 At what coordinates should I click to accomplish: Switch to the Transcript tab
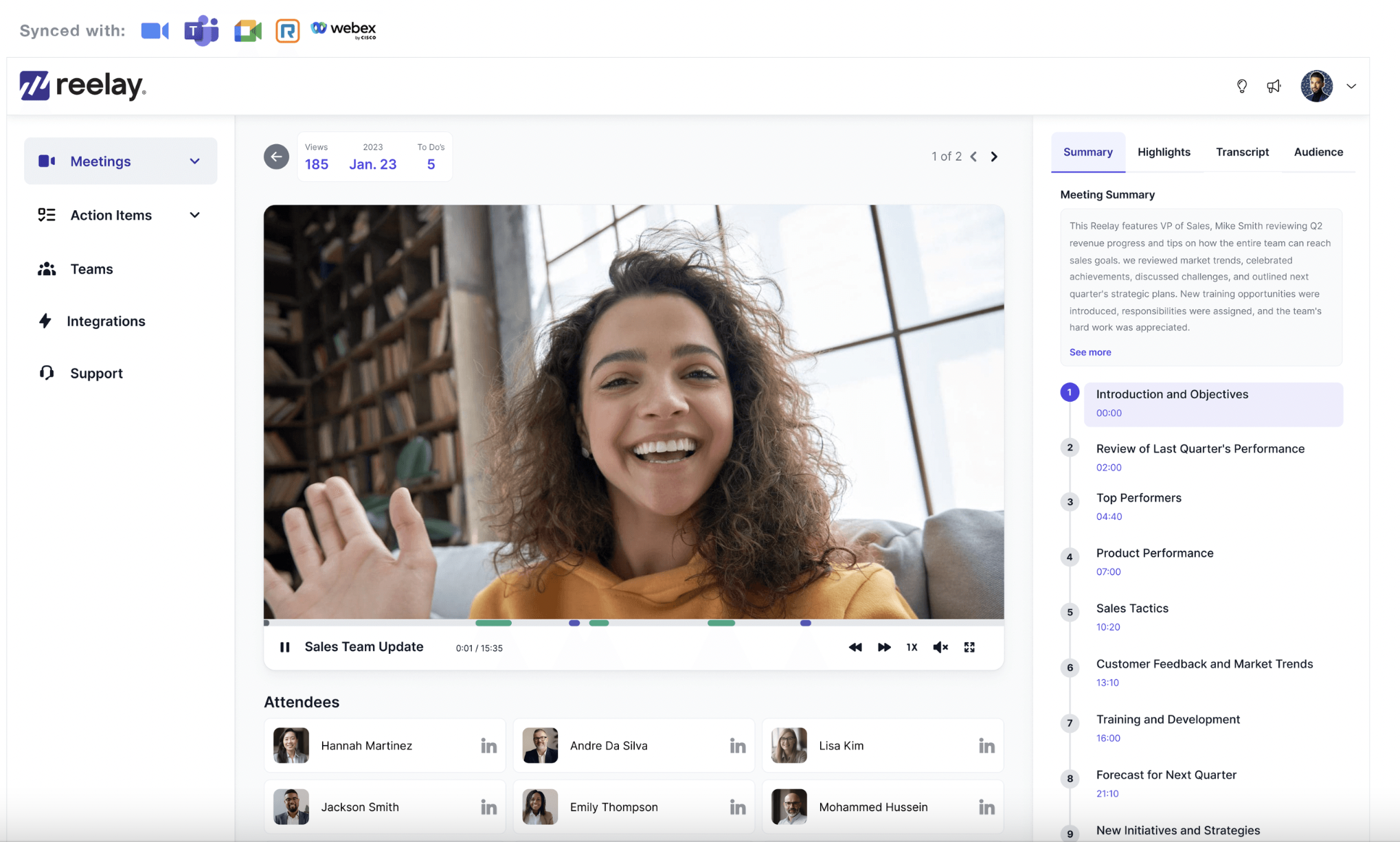pos(1242,152)
